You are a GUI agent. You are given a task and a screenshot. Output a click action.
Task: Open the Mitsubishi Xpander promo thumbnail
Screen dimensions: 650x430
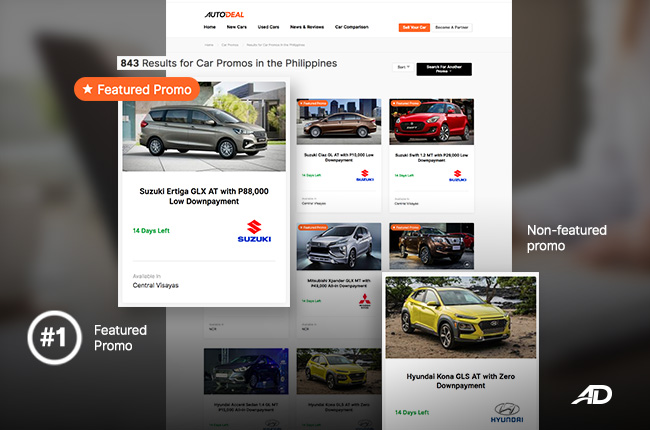[x=339, y=246]
